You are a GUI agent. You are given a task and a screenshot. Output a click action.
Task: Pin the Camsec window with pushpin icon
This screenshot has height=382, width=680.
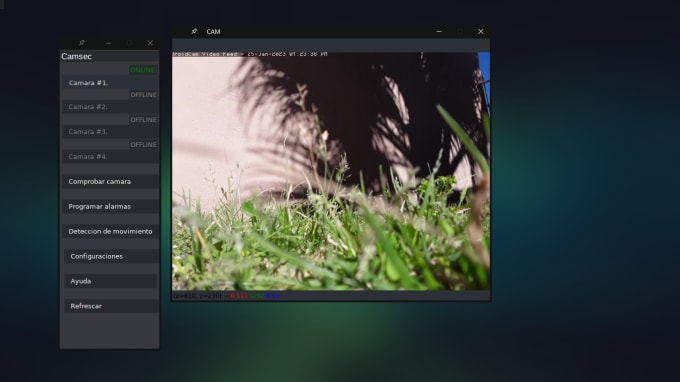coord(82,43)
